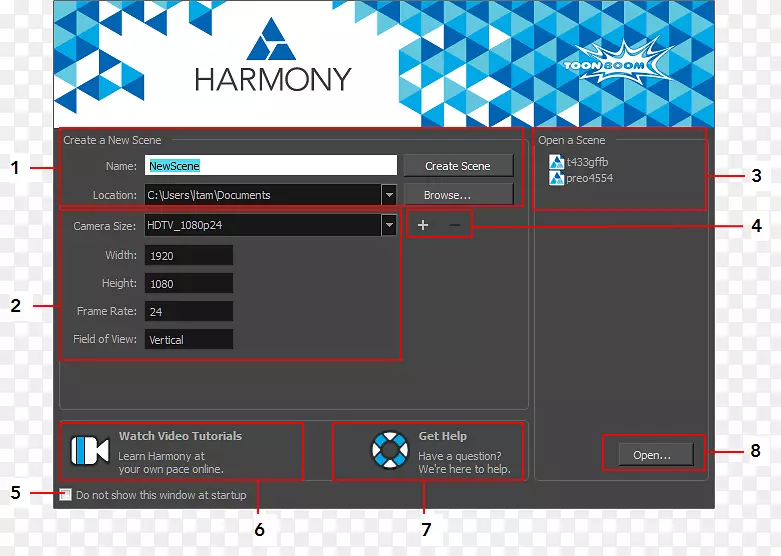Click the lifebuoy Get Help icon
The image size is (781, 556).
[390, 450]
